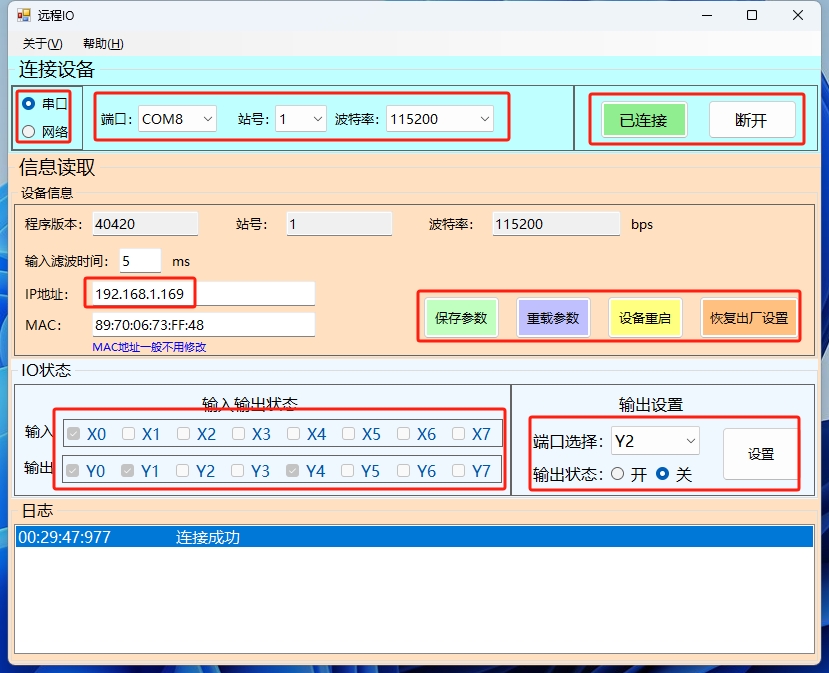Viewport: 829px width, 673px height.
Task: Toggle the X1 input checkbox
Action: [x=128, y=434]
